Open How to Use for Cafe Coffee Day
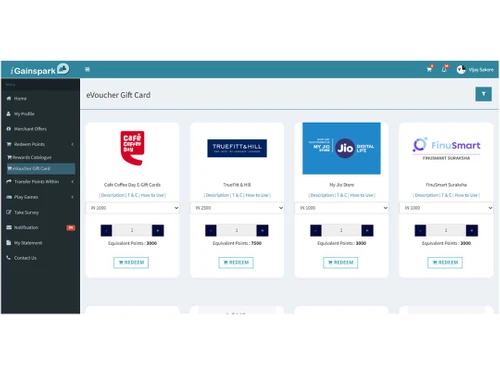This screenshot has height=375, width=500. (152, 195)
